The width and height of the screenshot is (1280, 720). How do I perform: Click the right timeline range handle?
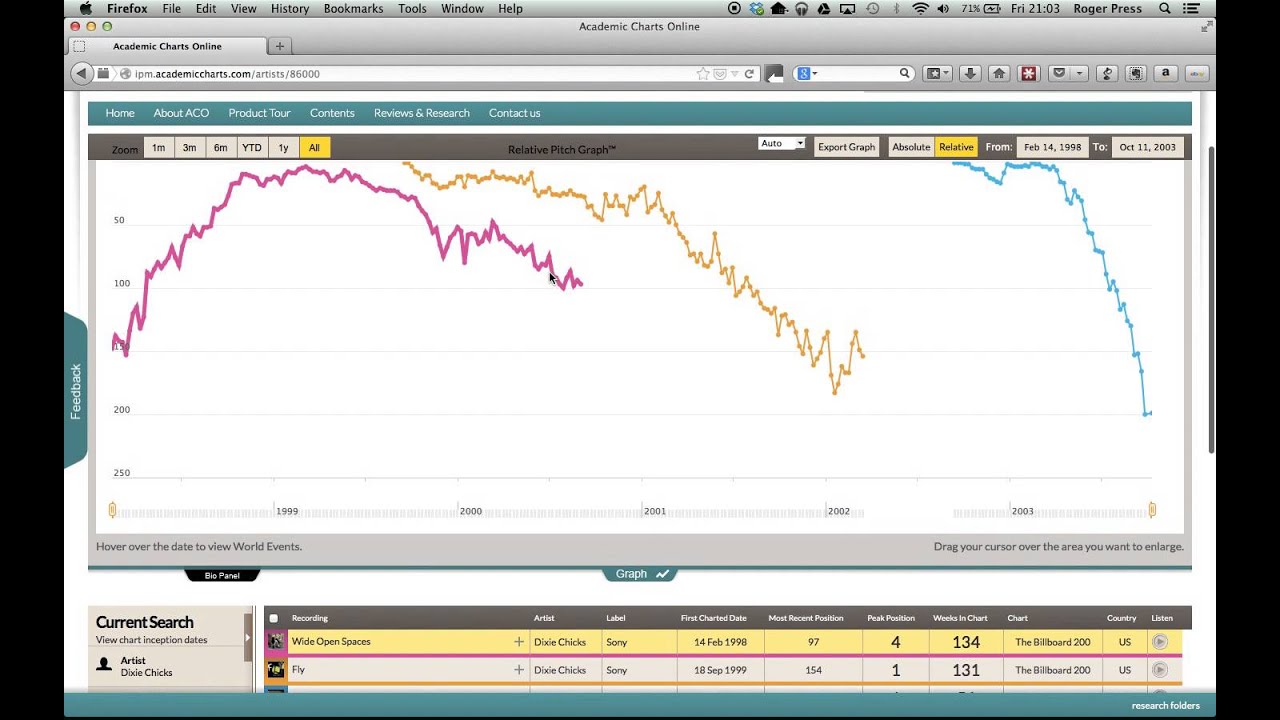[x=1152, y=510]
